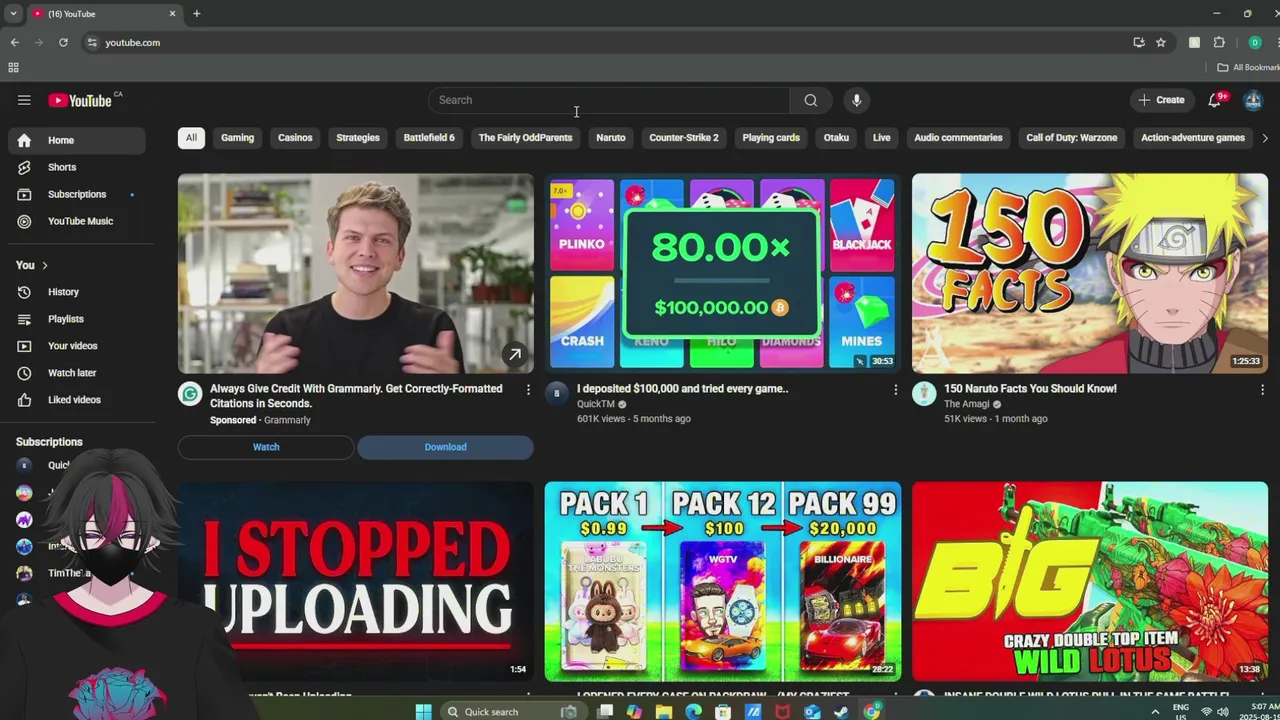Screen dimensions: 1280x720
Task: Select the Naruto category chip
Action: (x=610, y=138)
